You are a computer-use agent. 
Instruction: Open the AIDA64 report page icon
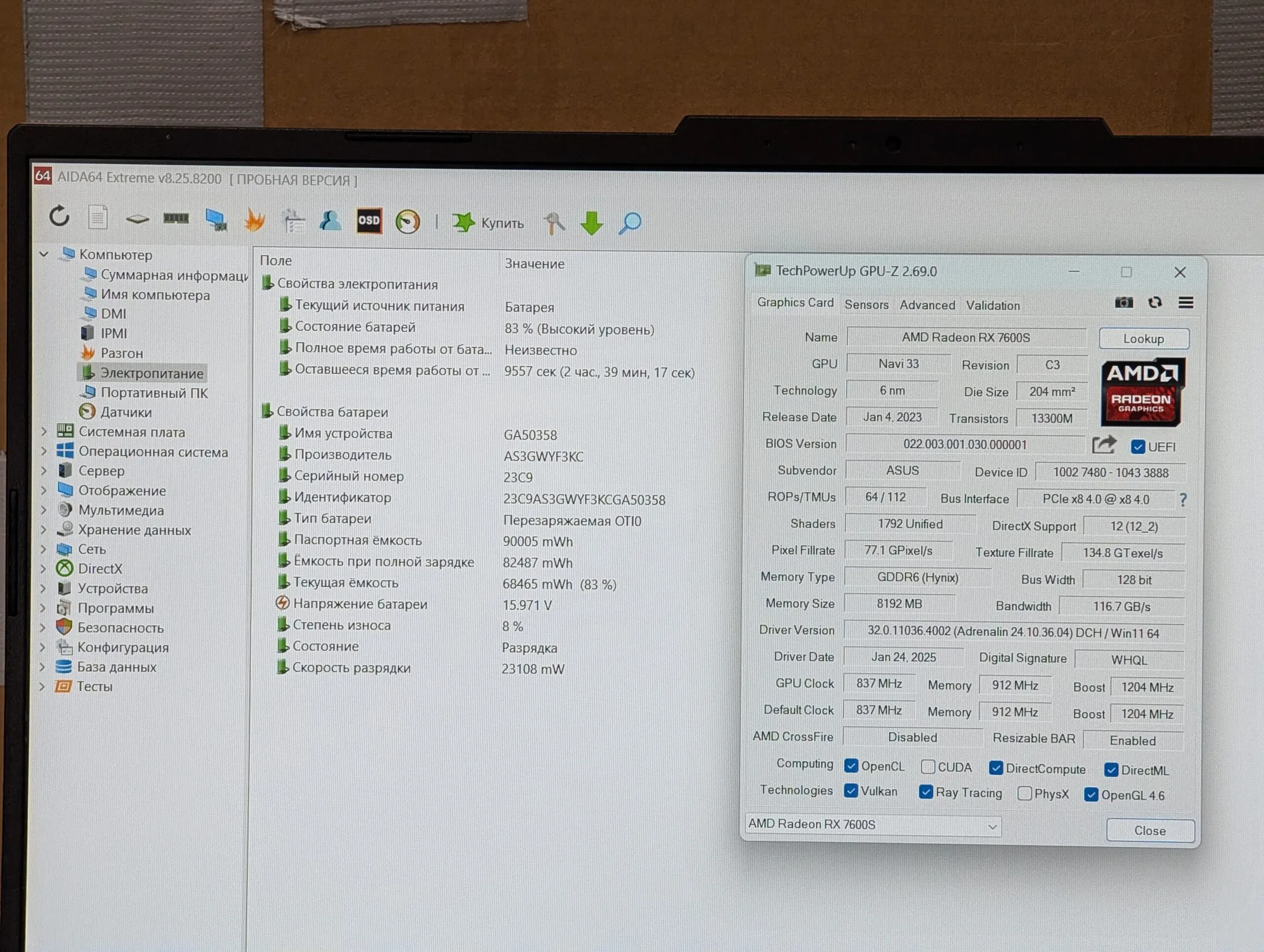click(97, 217)
